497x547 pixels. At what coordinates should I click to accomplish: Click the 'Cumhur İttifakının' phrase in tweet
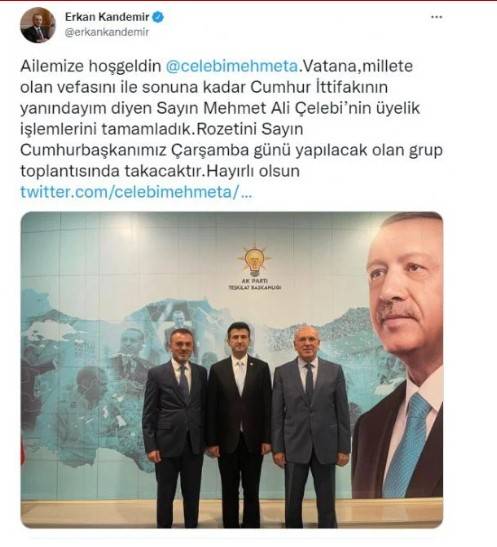pyautogui.click(x=319, y=87)
